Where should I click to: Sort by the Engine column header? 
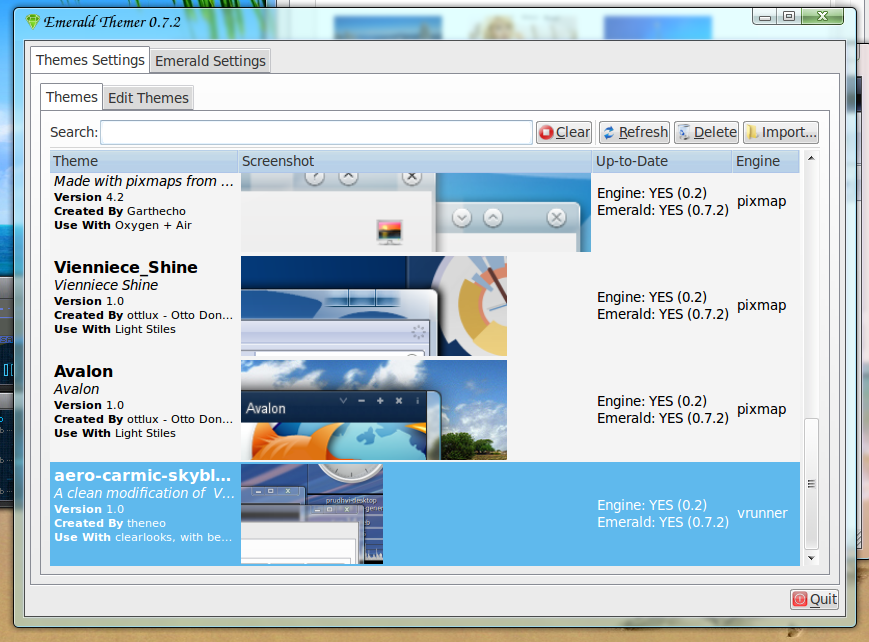(x=765, y=161)
